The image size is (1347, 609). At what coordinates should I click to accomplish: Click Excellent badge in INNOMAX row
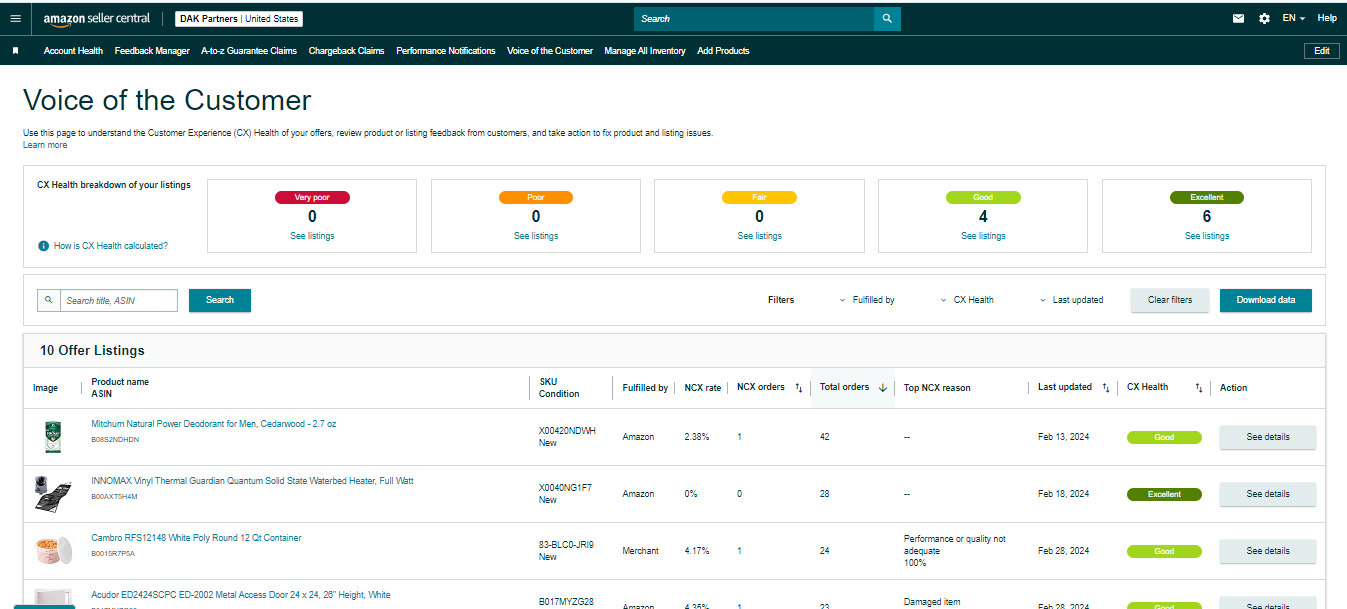click(x=1164, y=494)
